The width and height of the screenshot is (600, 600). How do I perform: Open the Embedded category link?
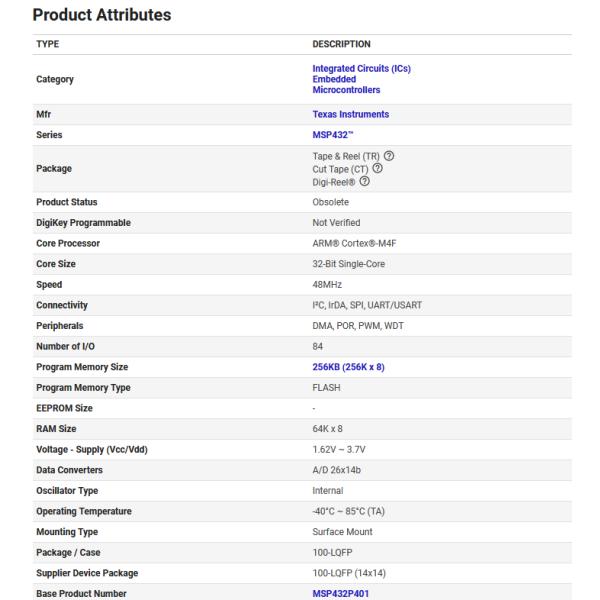pyautogui.click(x=334, y=79)
